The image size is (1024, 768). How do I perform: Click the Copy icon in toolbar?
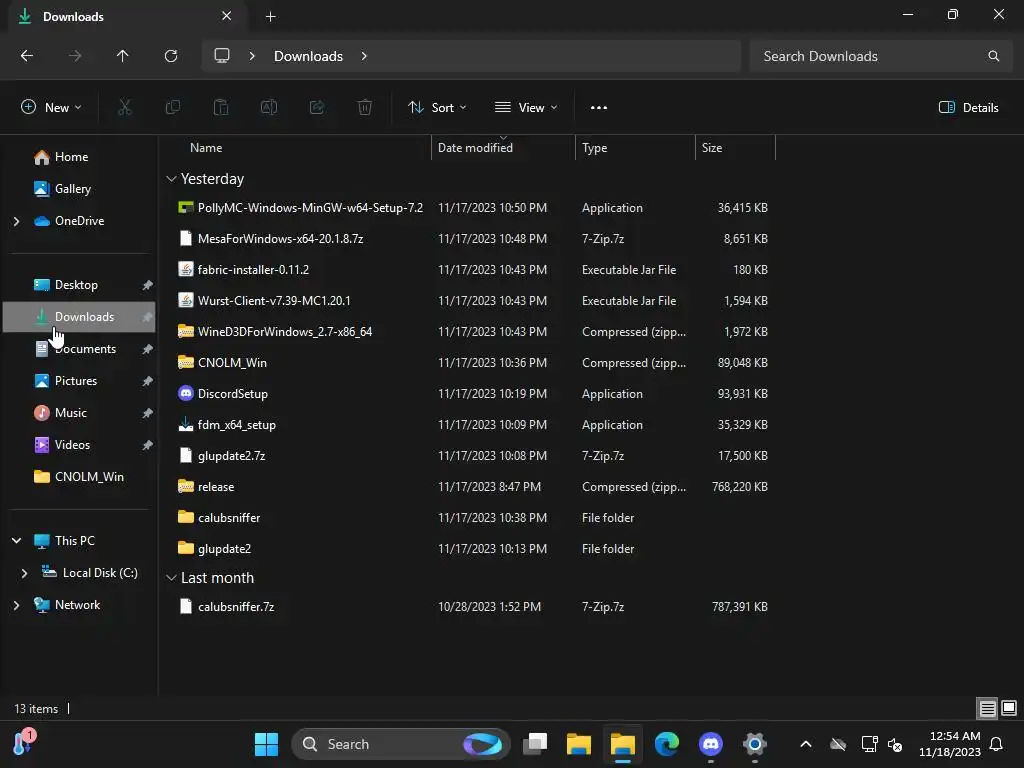pos(172,107)
